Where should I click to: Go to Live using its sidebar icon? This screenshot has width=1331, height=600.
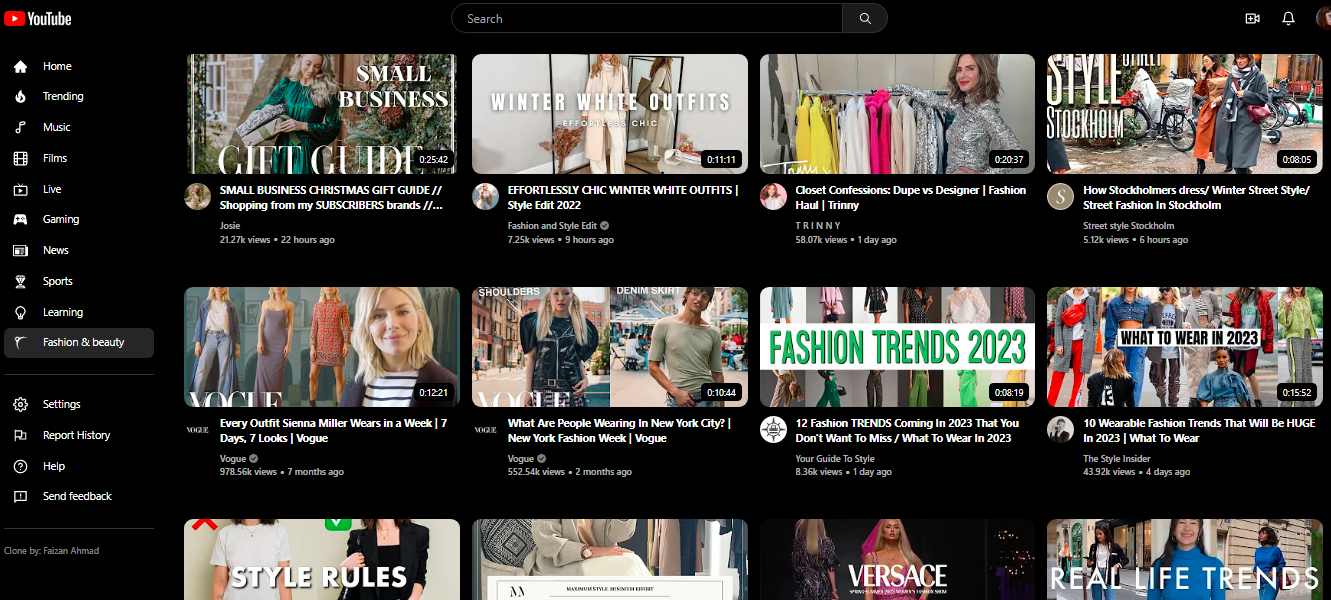[20, 189]
